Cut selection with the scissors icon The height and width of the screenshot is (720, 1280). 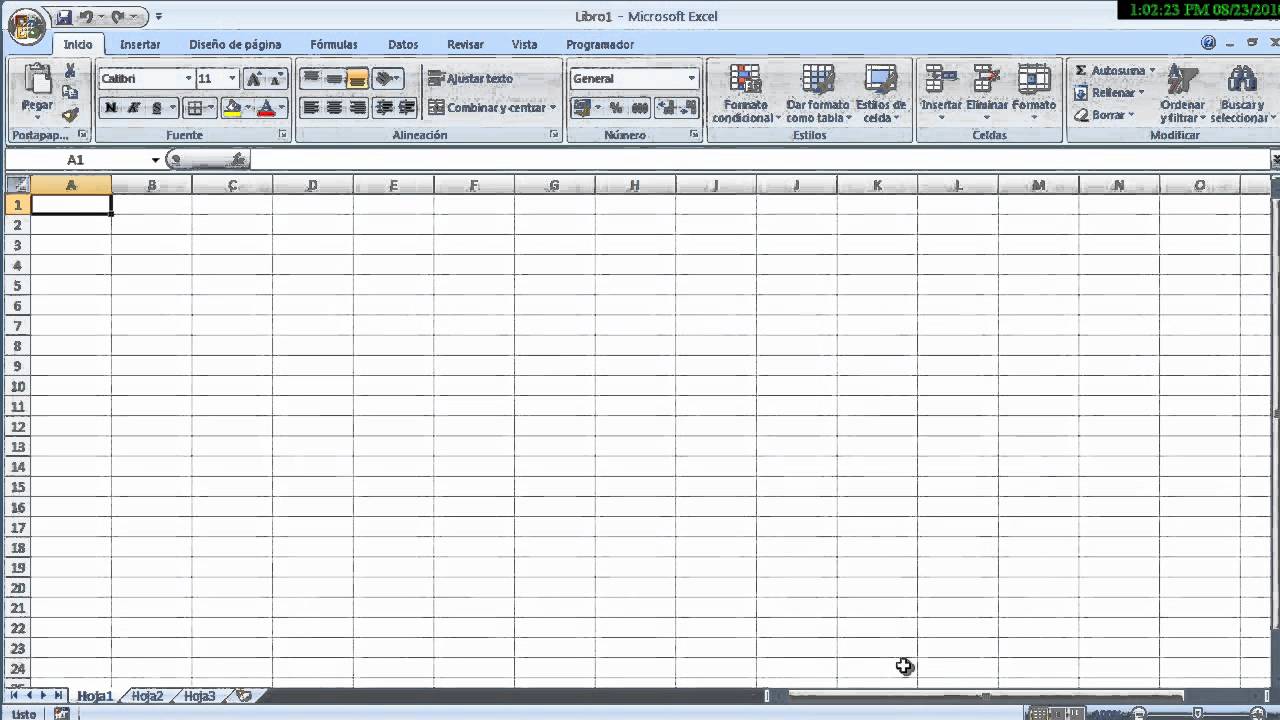(70, 71)
